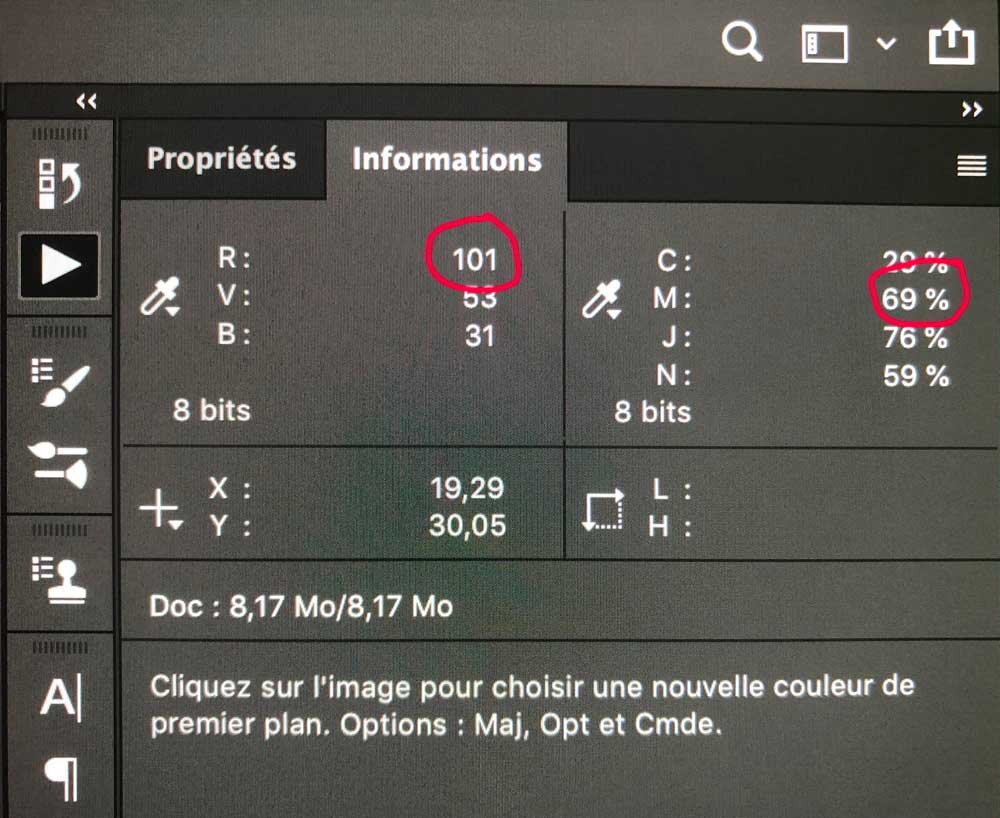Expand the left icon dock arrows
The image size is (1000, 818).
pos(87,100)
